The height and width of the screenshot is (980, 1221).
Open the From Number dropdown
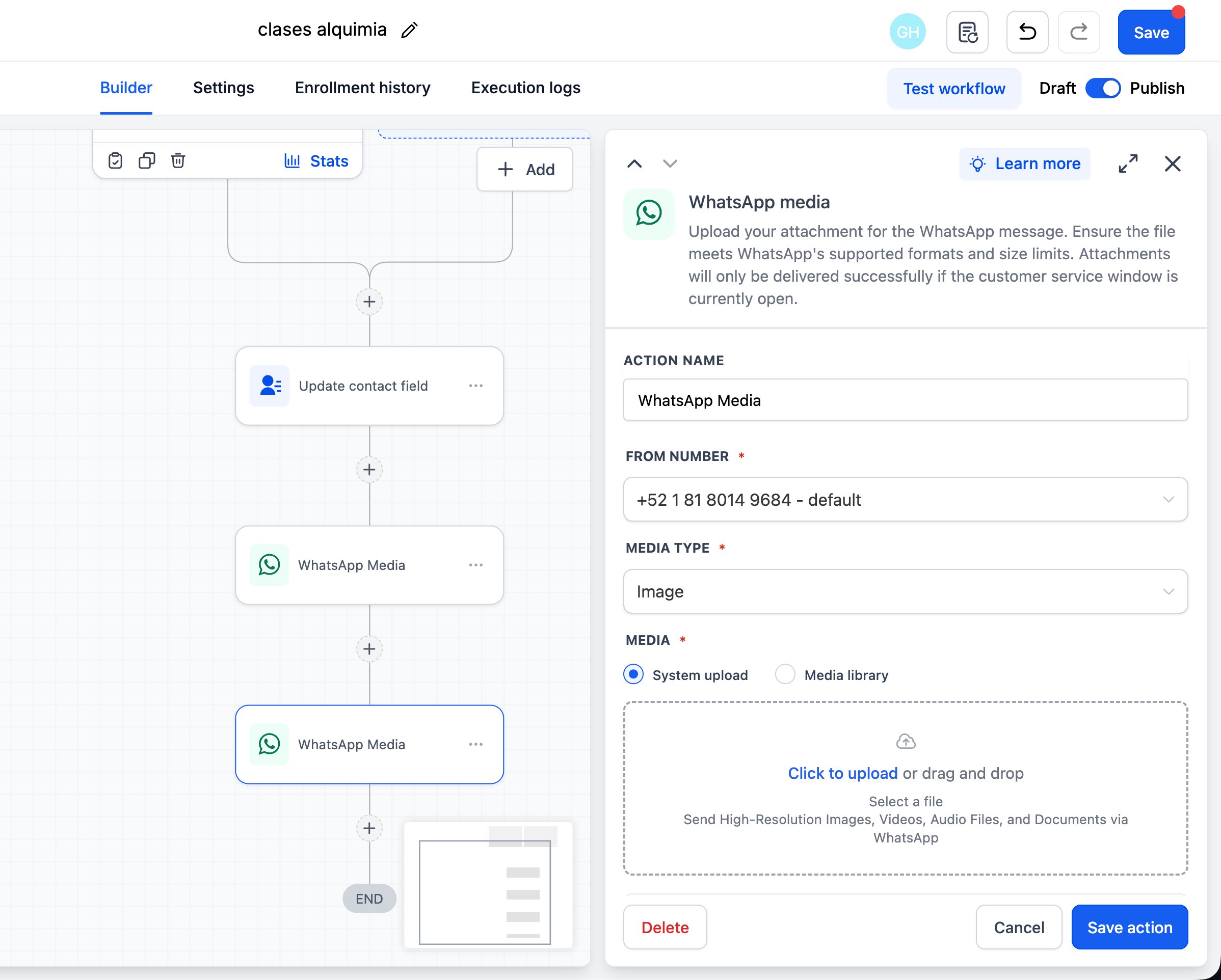pos(905,499)
